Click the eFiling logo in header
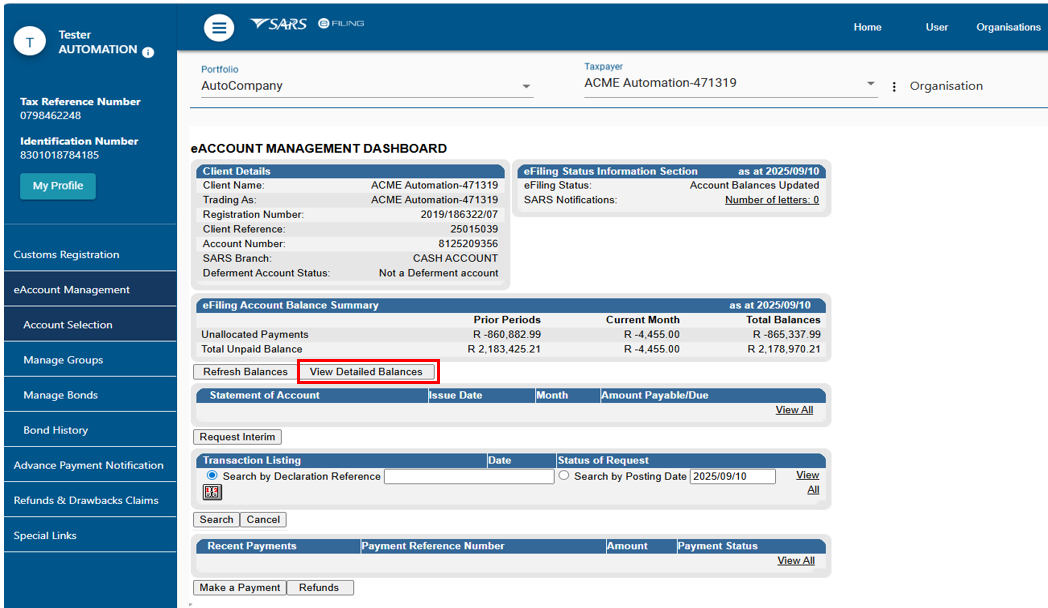Image resolution: width=1048 pixels, height=608 pixels. 341,23
